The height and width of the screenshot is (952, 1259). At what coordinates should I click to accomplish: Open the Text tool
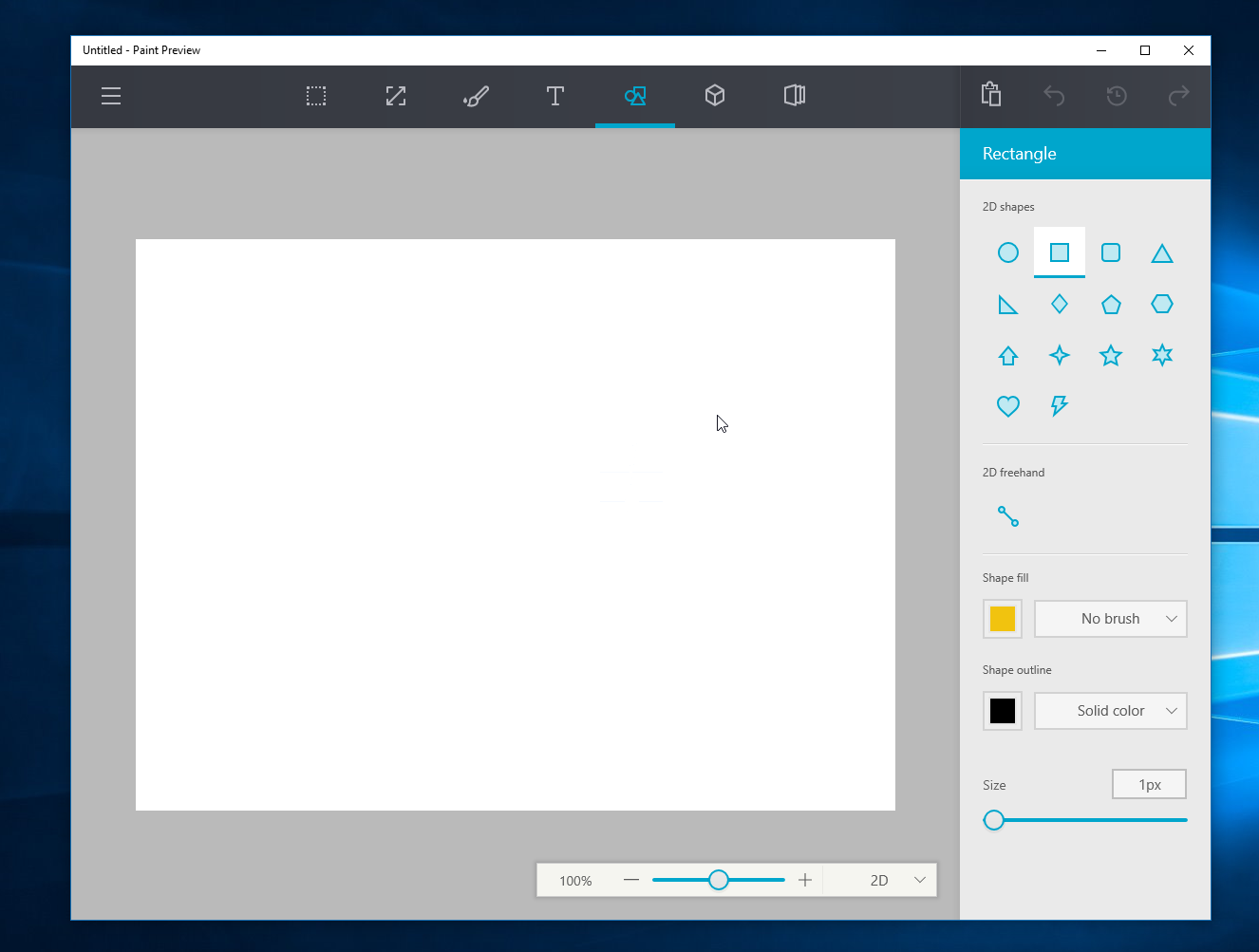[x=554, y=96]
